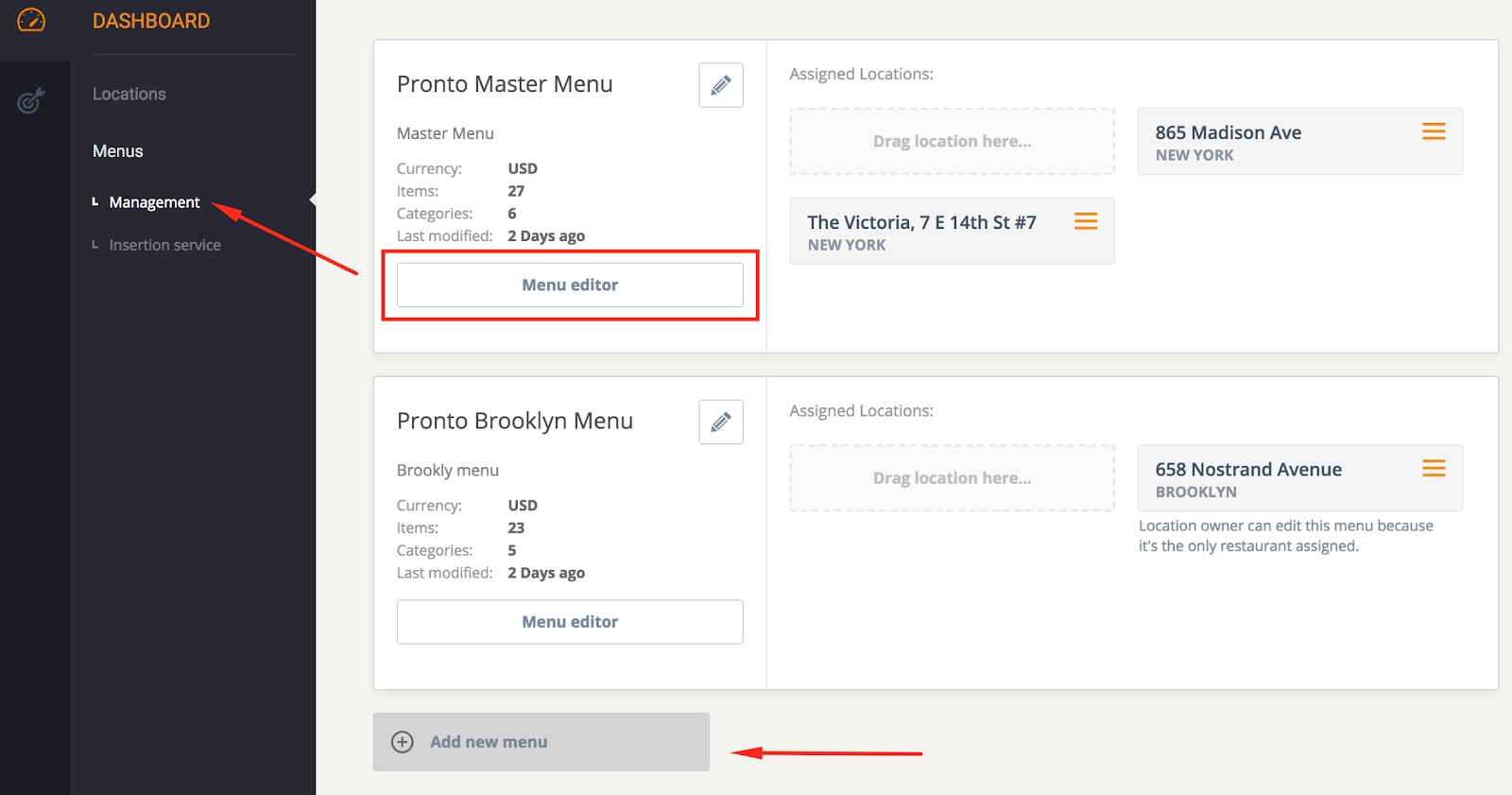This screenshot has height=795, width=1512.
Task: Open Menu editor for Pronto Master Menu
Action: tap(570, 285)
